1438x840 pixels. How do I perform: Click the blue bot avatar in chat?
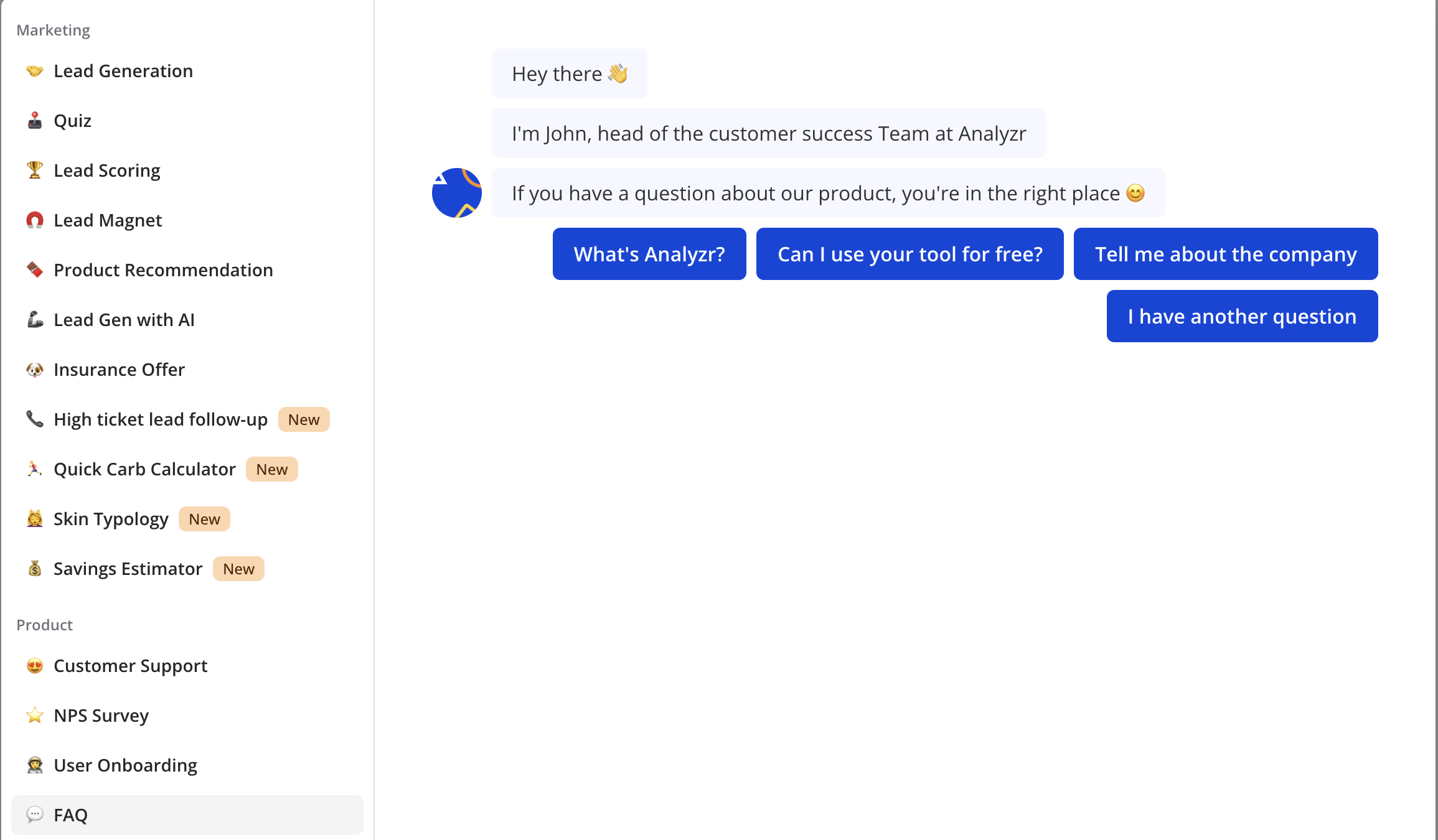tap(457, 193)
